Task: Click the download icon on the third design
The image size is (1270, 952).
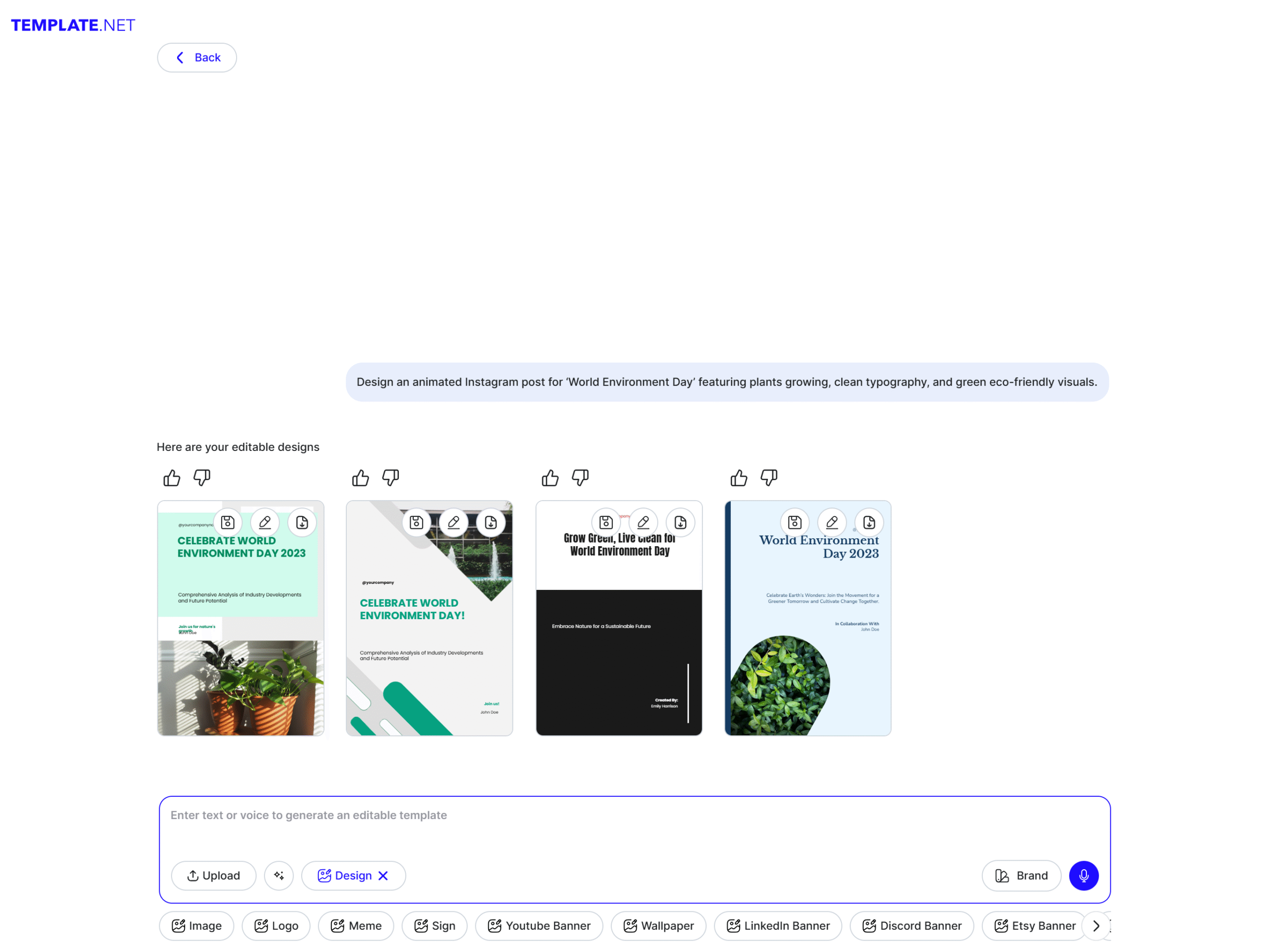Action: [x=680, y=522]
